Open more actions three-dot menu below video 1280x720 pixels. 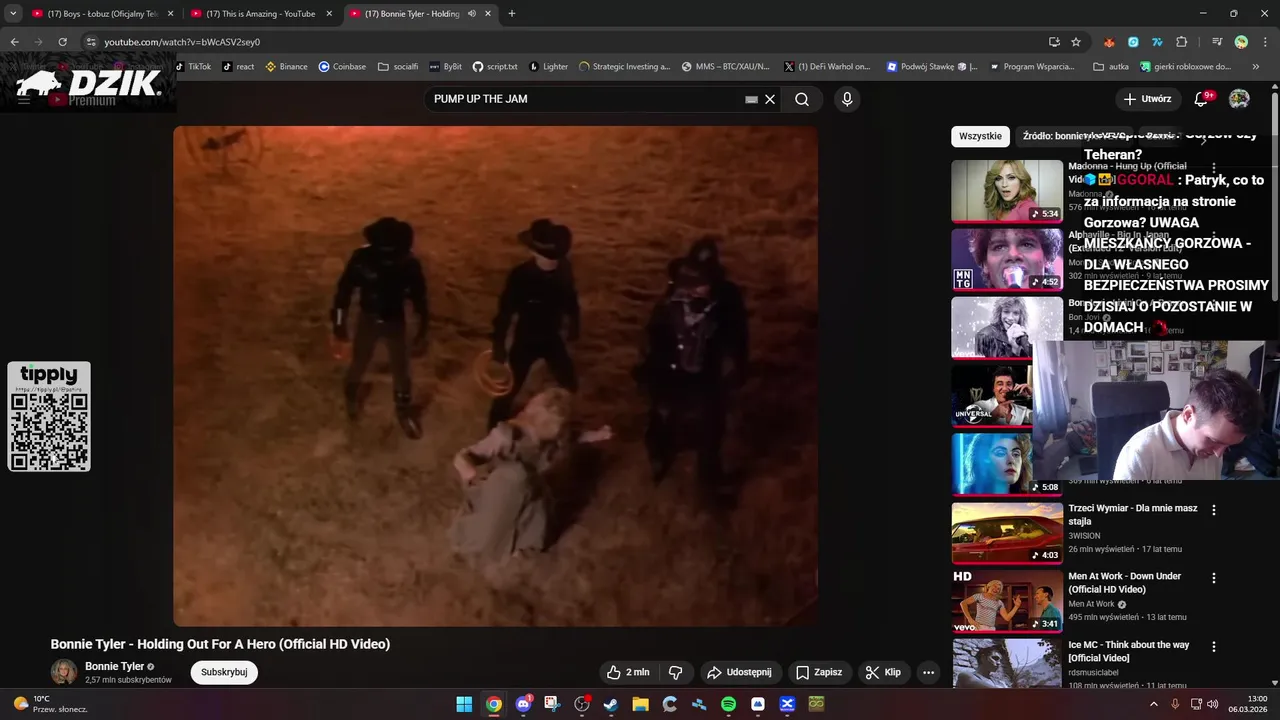(928, 672)
